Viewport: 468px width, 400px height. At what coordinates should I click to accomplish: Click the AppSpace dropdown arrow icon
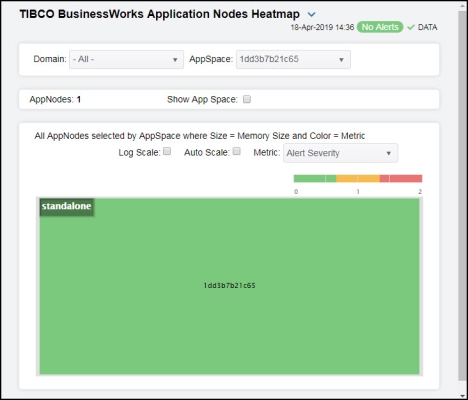(x=341, y=60)
